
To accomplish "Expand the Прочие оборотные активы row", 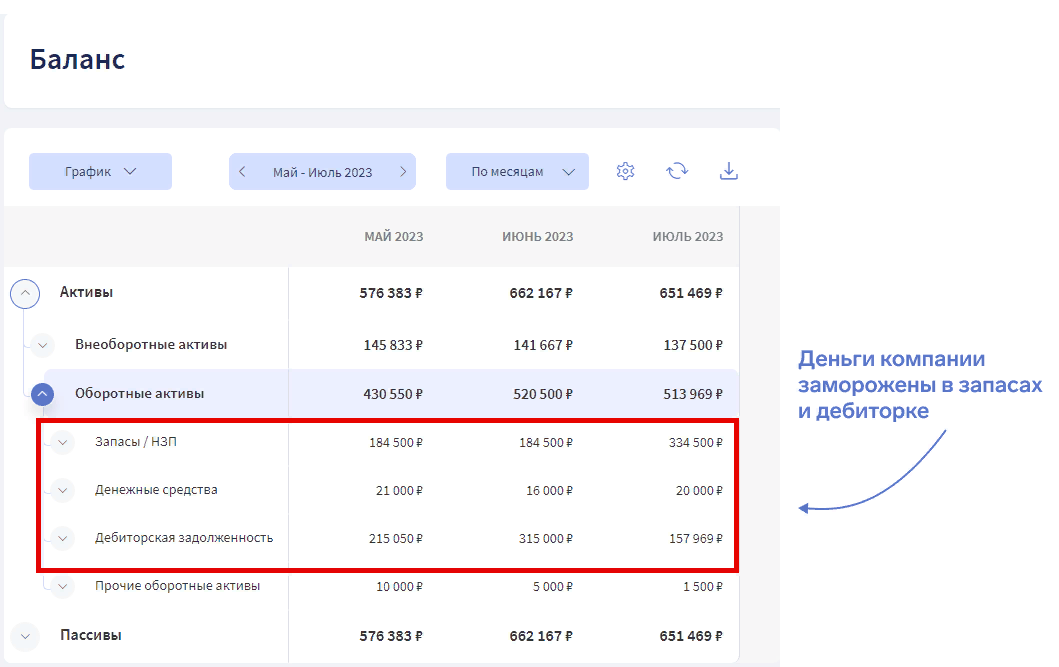I will [63, 586].
